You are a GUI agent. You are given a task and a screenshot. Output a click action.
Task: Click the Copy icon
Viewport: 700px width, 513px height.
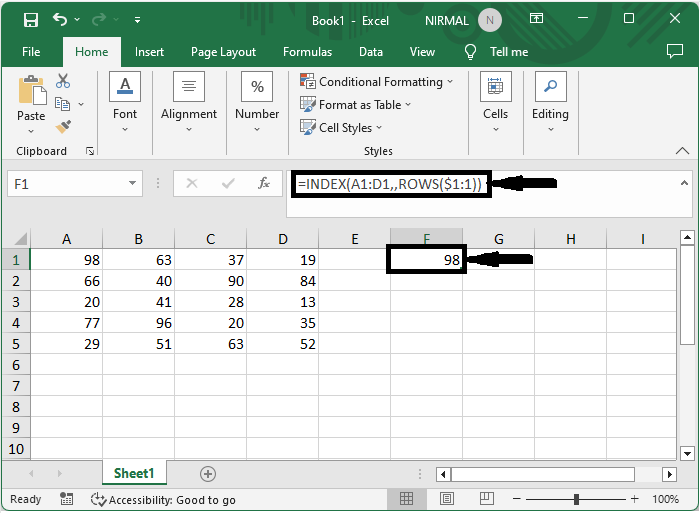62,104
